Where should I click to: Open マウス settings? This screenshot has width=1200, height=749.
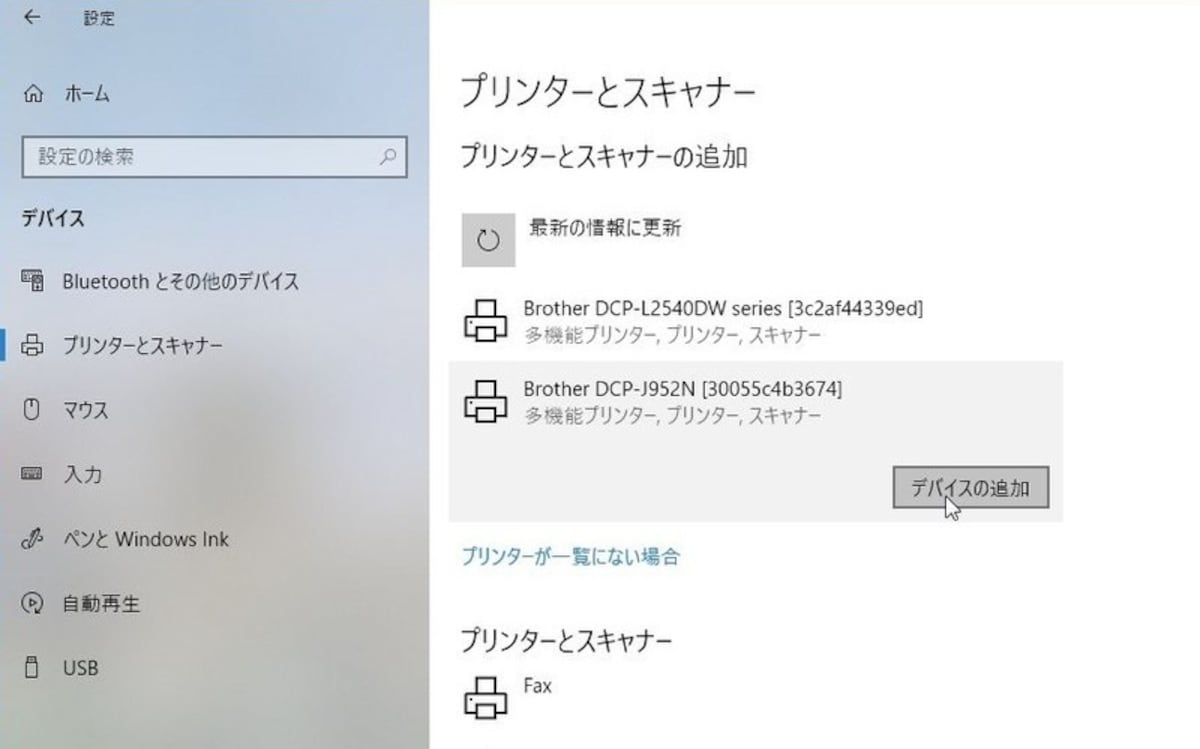(86, 410)
